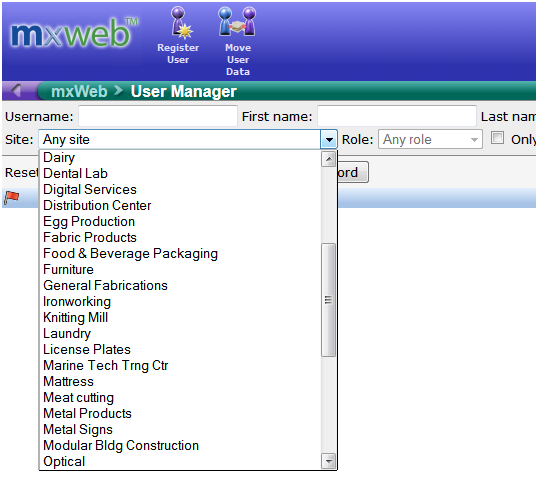Click scrollbar down arrow in site list
Screen dimensions: 538x488
(329, 461)
